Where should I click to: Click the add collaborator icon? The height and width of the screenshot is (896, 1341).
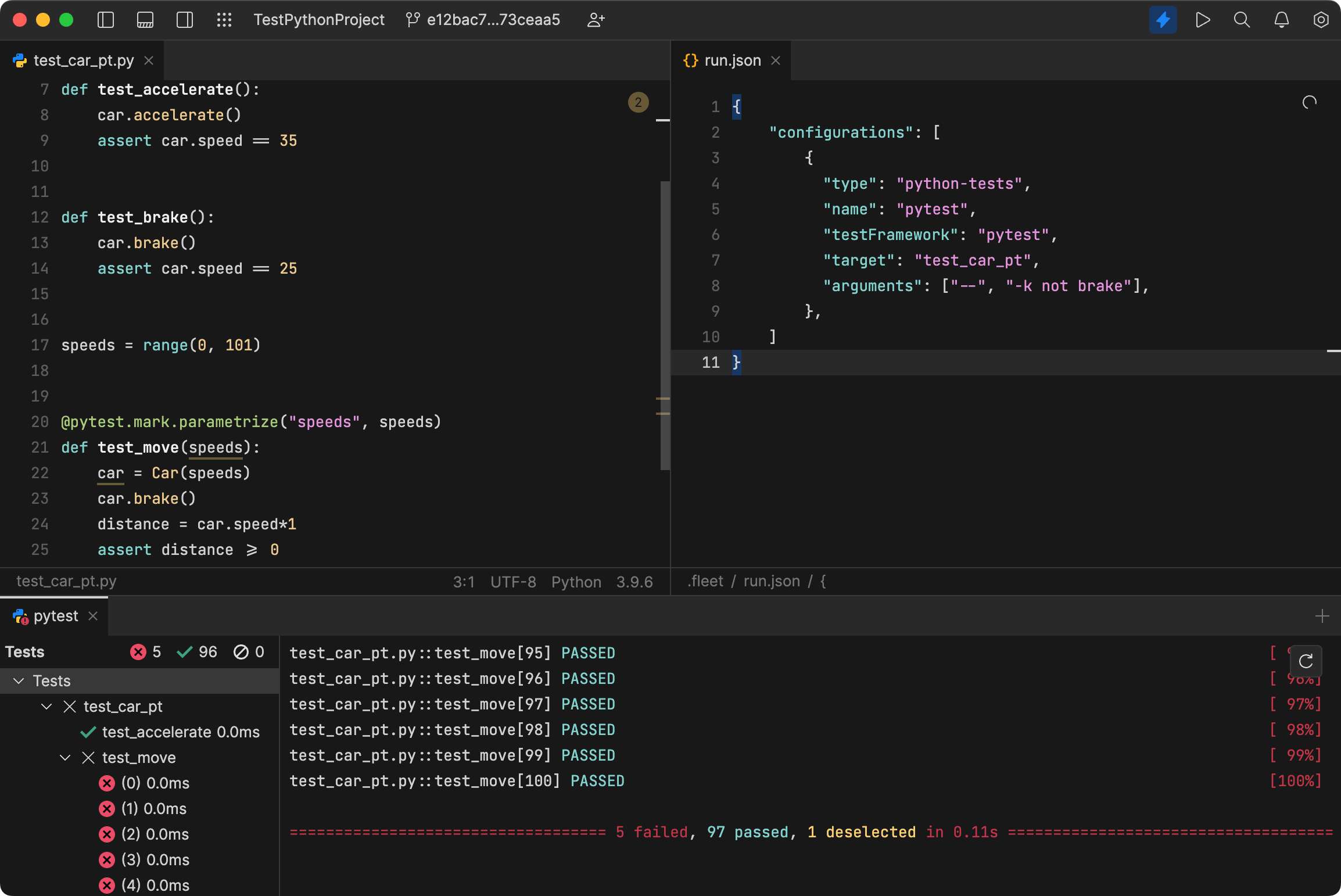coord(596,20)
